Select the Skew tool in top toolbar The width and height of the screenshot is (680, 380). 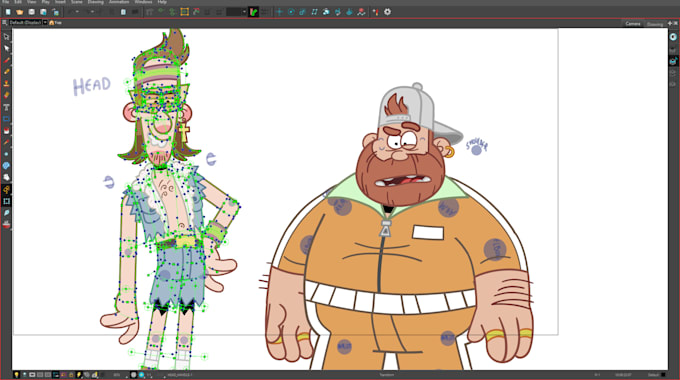(x=314, y=12)
